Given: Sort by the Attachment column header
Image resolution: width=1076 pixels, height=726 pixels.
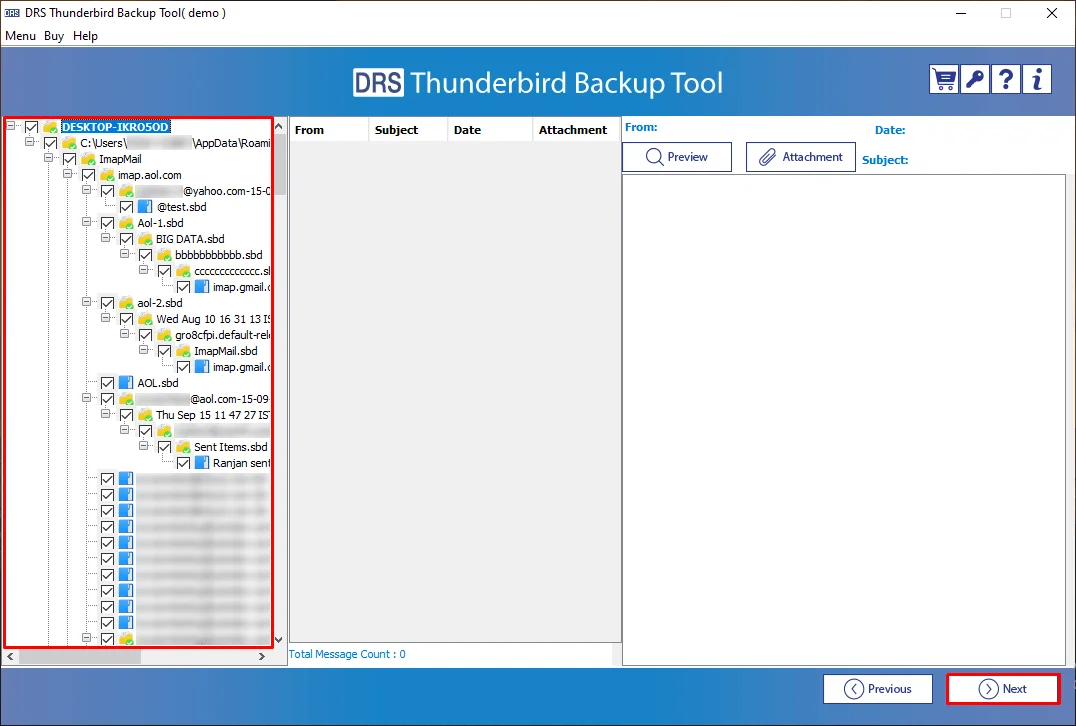Looking at the screenshot, I should [x=575, y=130].
